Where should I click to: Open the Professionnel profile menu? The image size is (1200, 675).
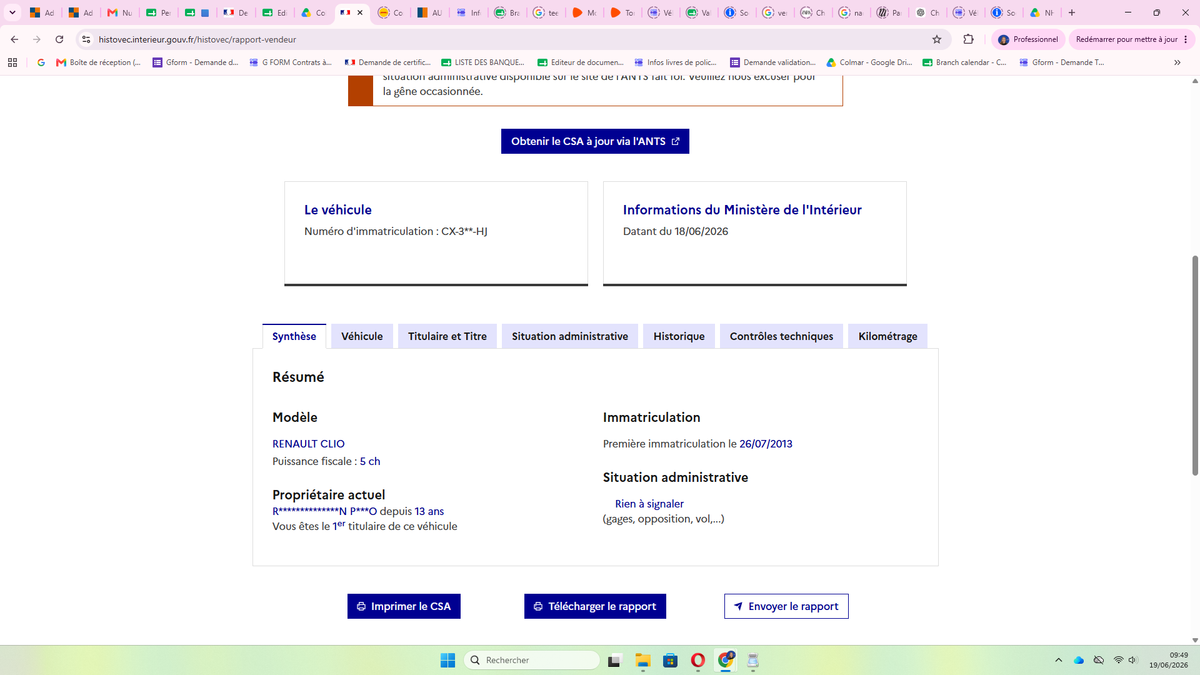click(x=1028, y=39)
